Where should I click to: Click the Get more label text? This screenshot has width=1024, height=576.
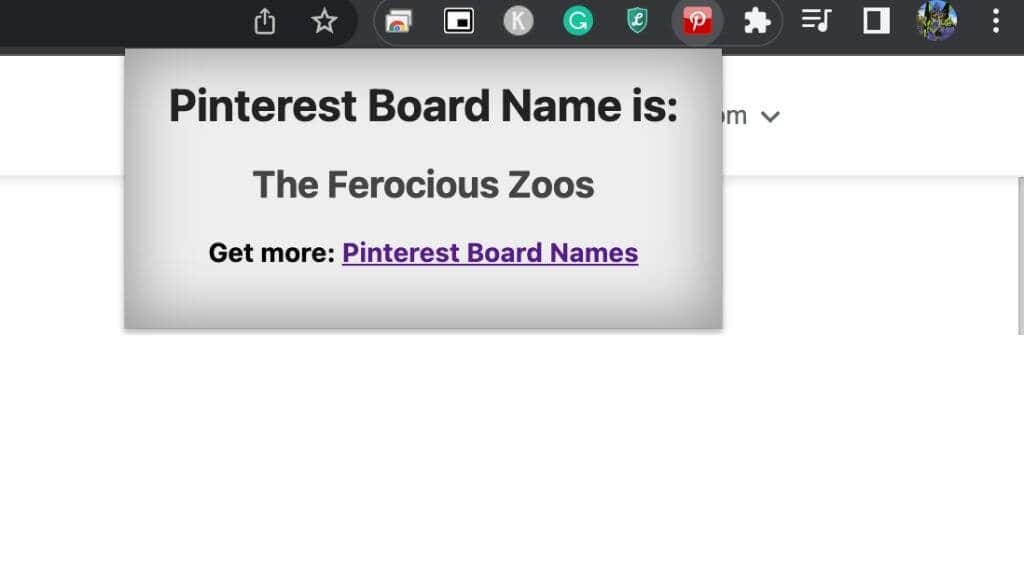click(x=271, y=253)
